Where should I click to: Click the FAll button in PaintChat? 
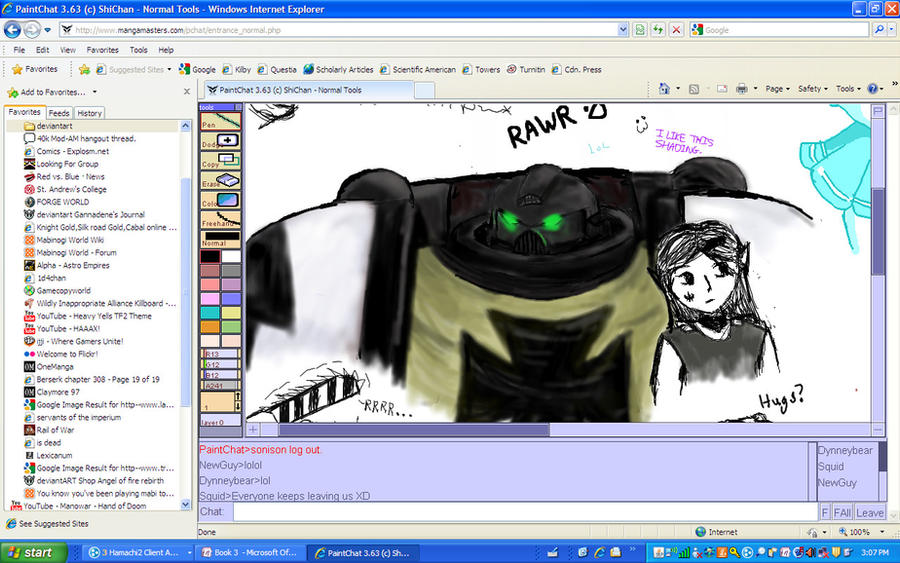tap(842, 512)
